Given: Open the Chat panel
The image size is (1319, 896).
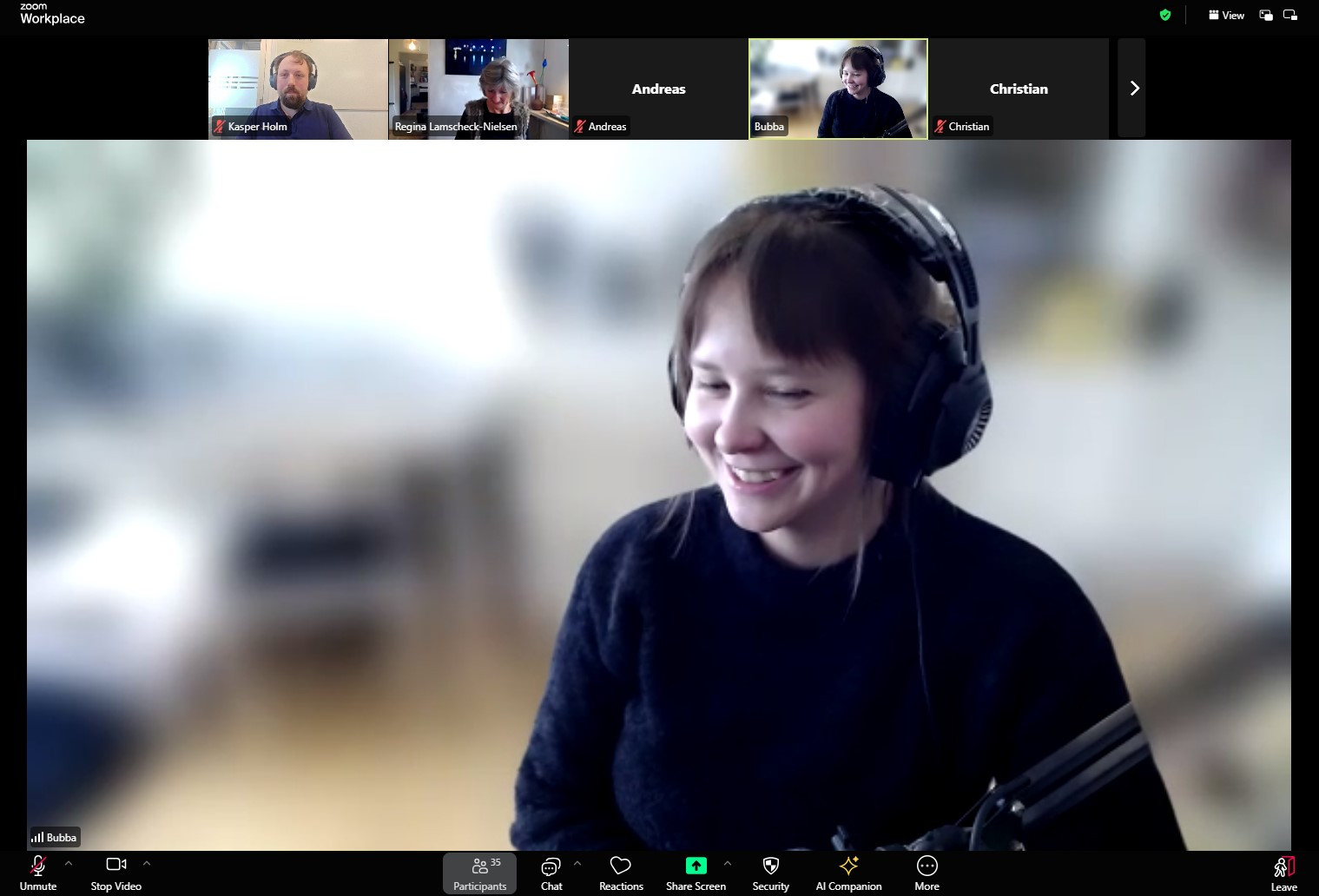Looking at the screenshot, I should click(x=551, y=873).
